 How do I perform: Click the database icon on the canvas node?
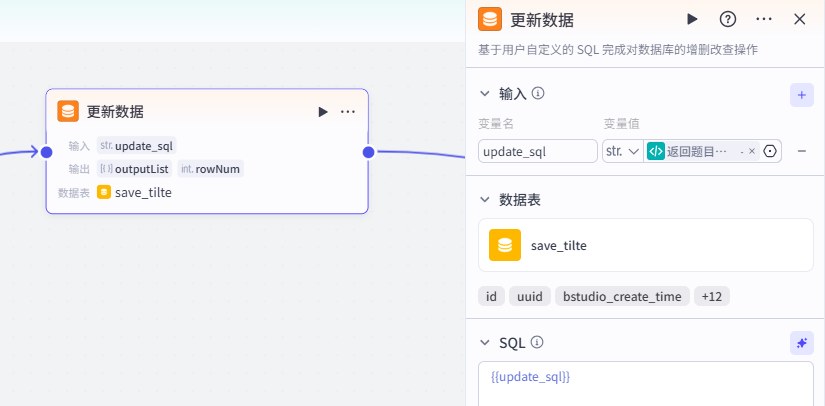click(x=68, y=111)
